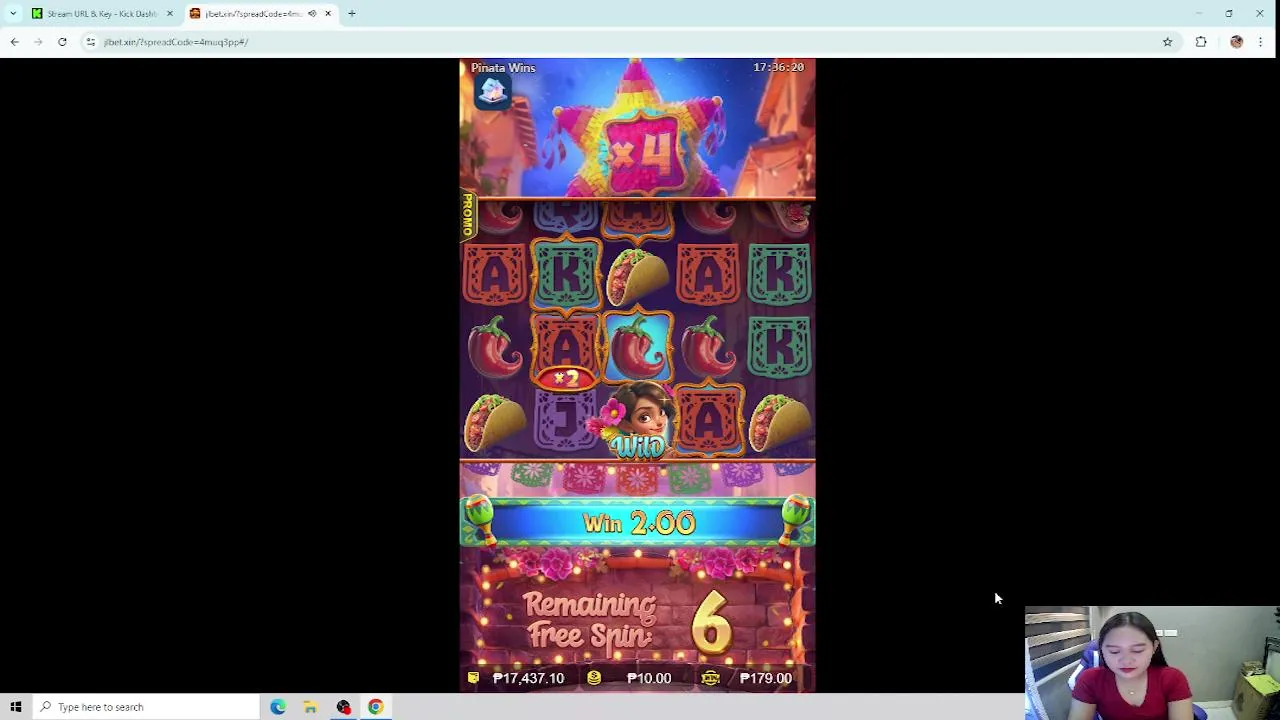Open the browser extensions puzzle icon
This screenshot has height=720, width=1280.
(x=1201, y=42)
